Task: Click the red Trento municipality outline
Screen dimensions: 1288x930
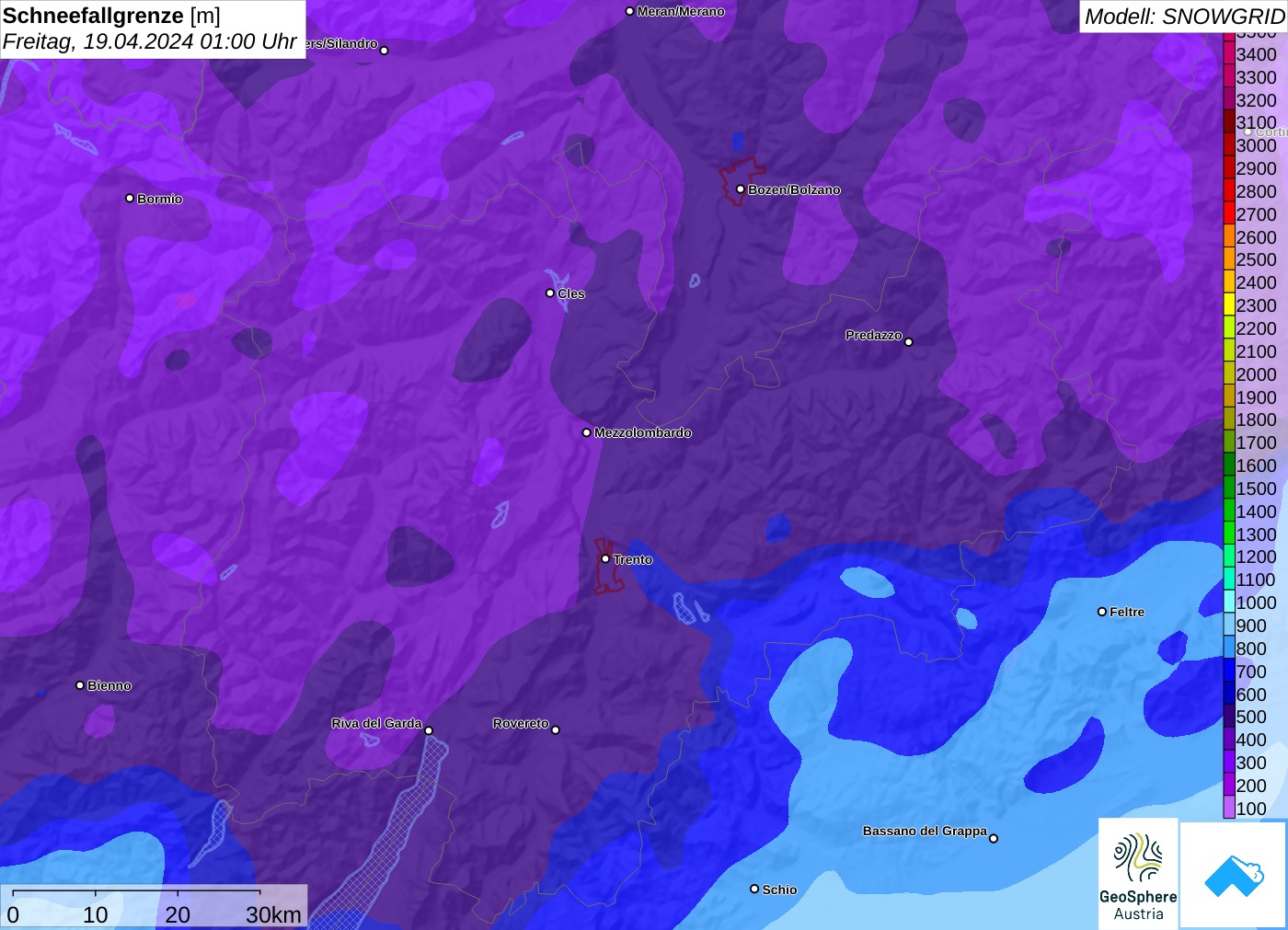Action: pyautogui.click(x=607, y=567)
